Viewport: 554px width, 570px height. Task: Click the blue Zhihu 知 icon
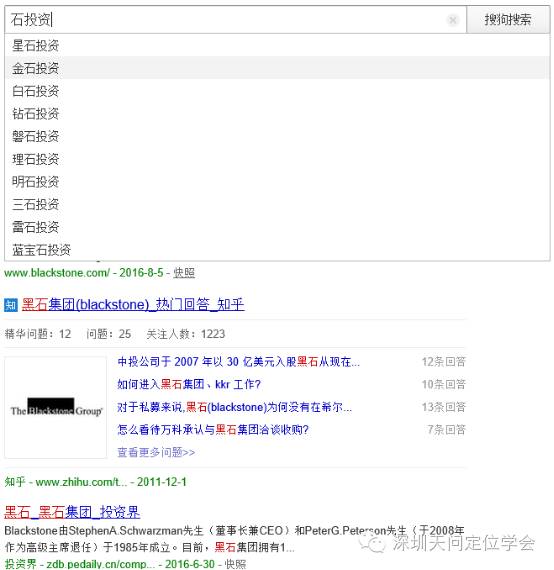coord(11,305)
